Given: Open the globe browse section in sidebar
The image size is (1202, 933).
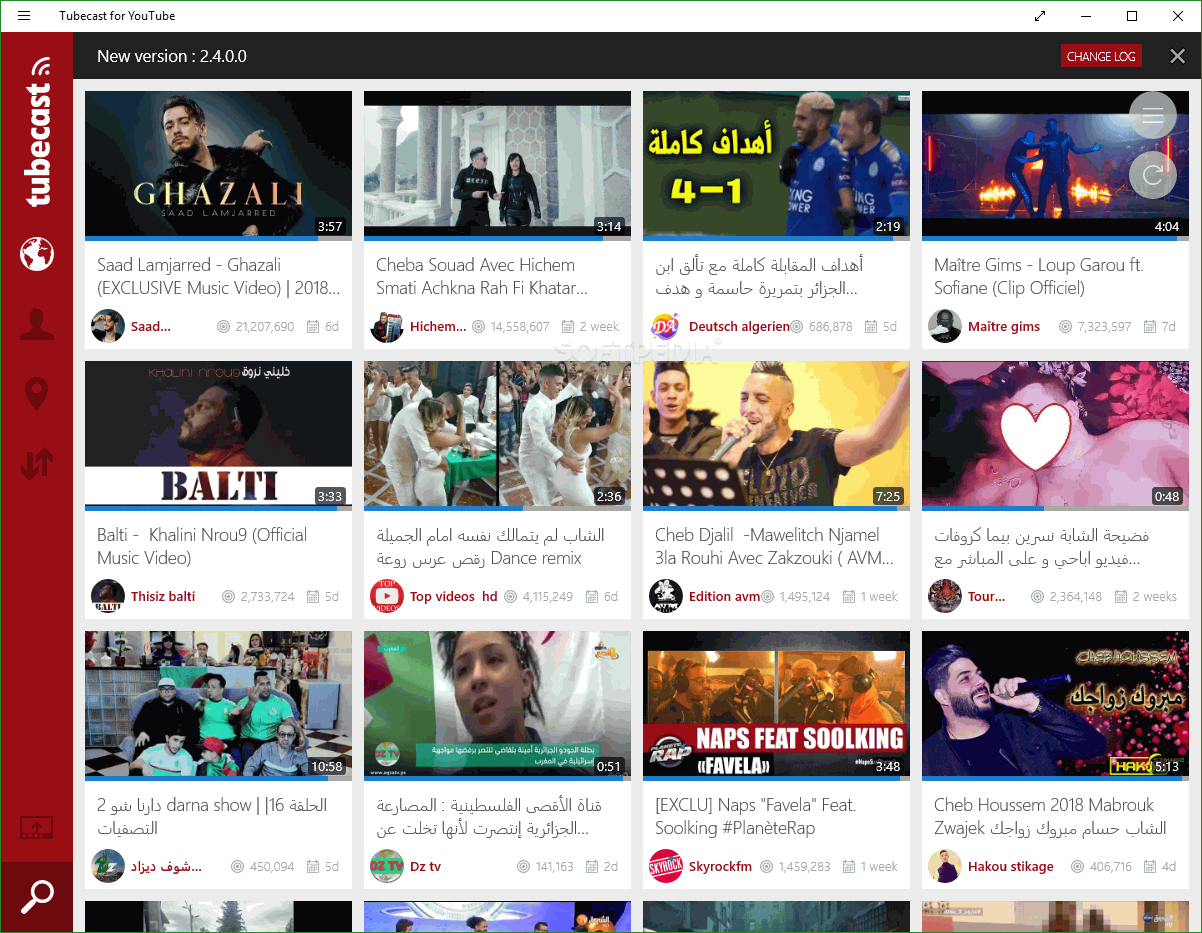Looking at the screenshot, I should 37,254.
